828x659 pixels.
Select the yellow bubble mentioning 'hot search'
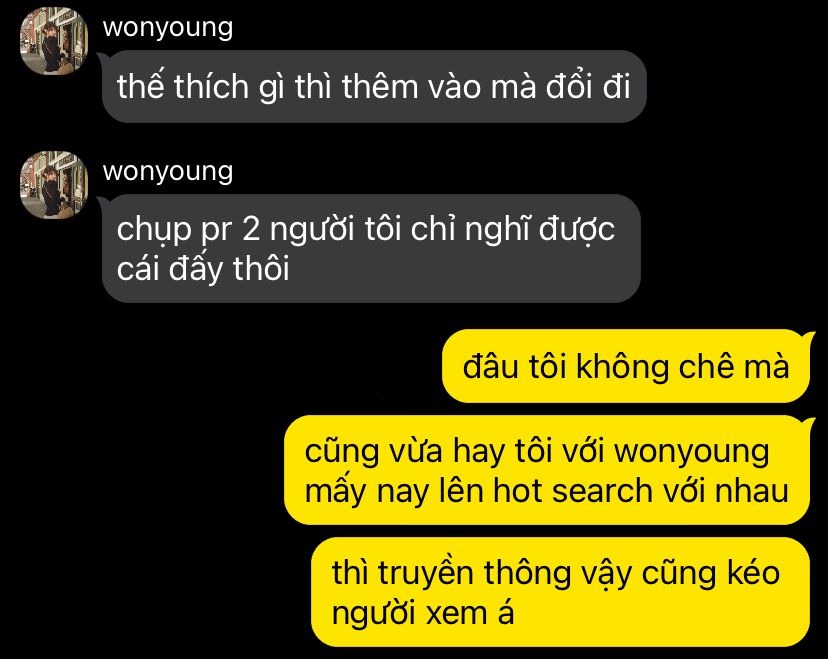[x=547, y=470]
